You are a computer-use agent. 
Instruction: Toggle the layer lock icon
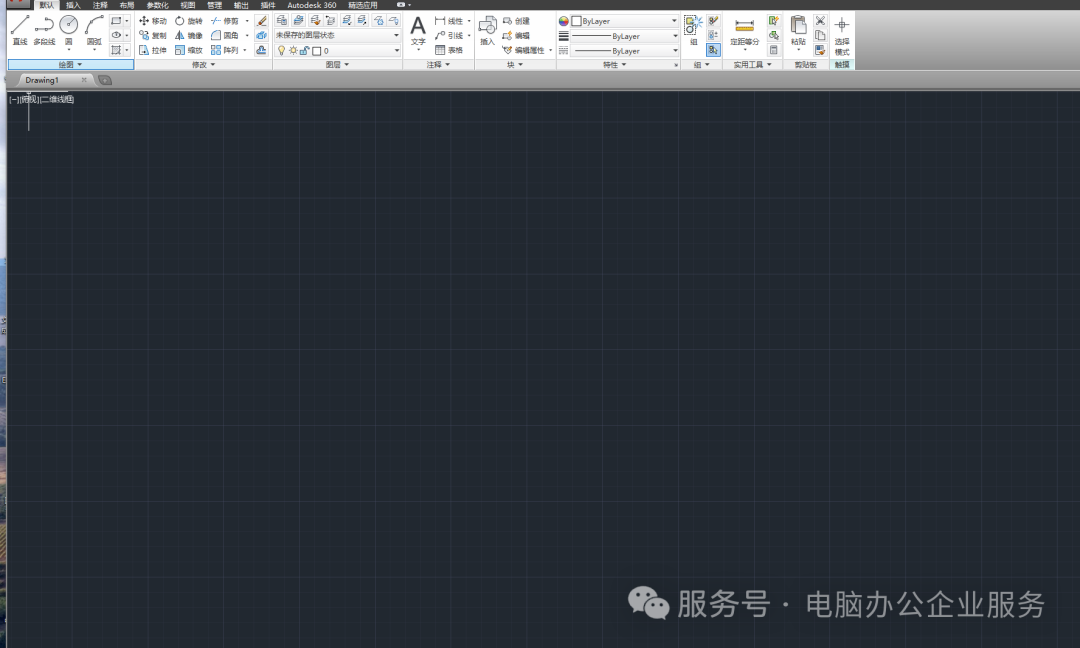coord(304,50)
